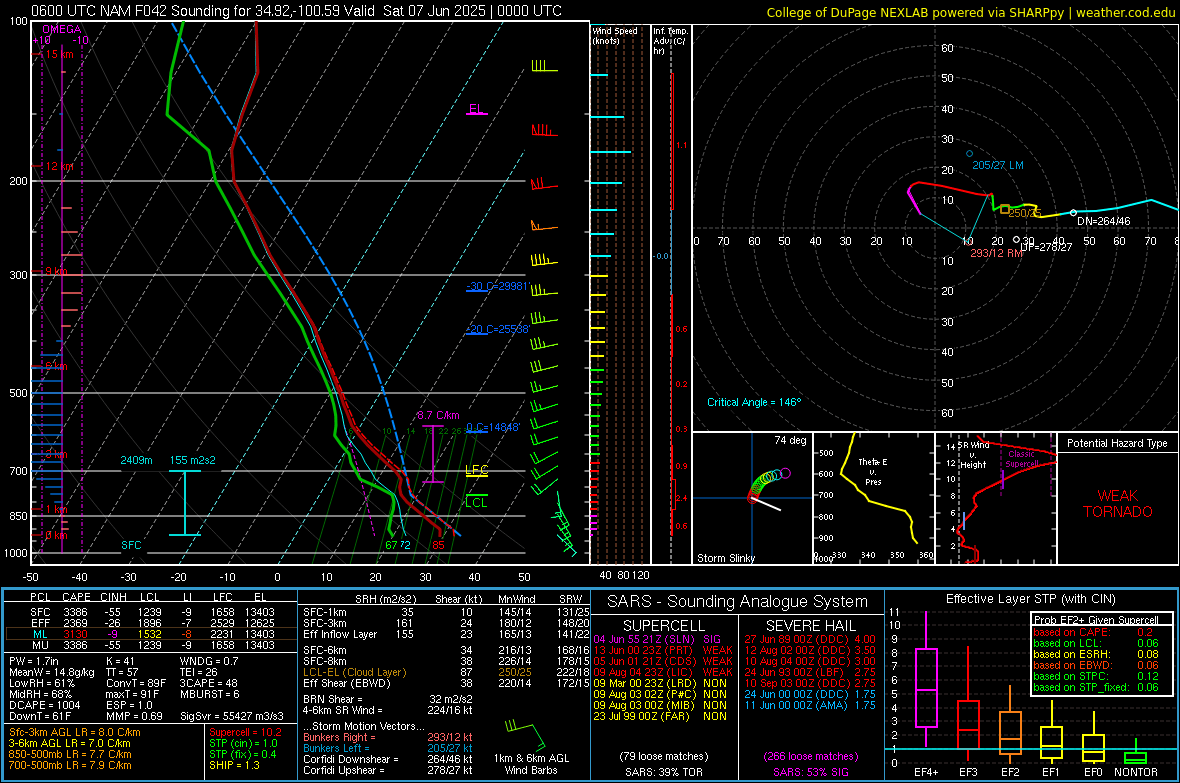Select the EFF parcel row in the table
The width and height of the screenshot is (1180, 783).
tap(151, 623)
